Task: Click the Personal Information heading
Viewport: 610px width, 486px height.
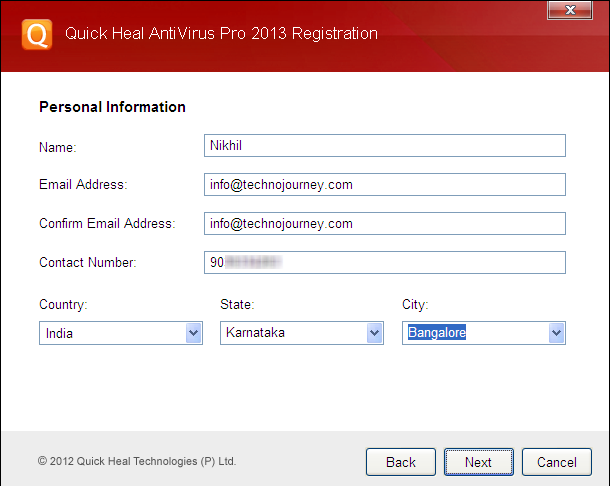Action: 112,107
